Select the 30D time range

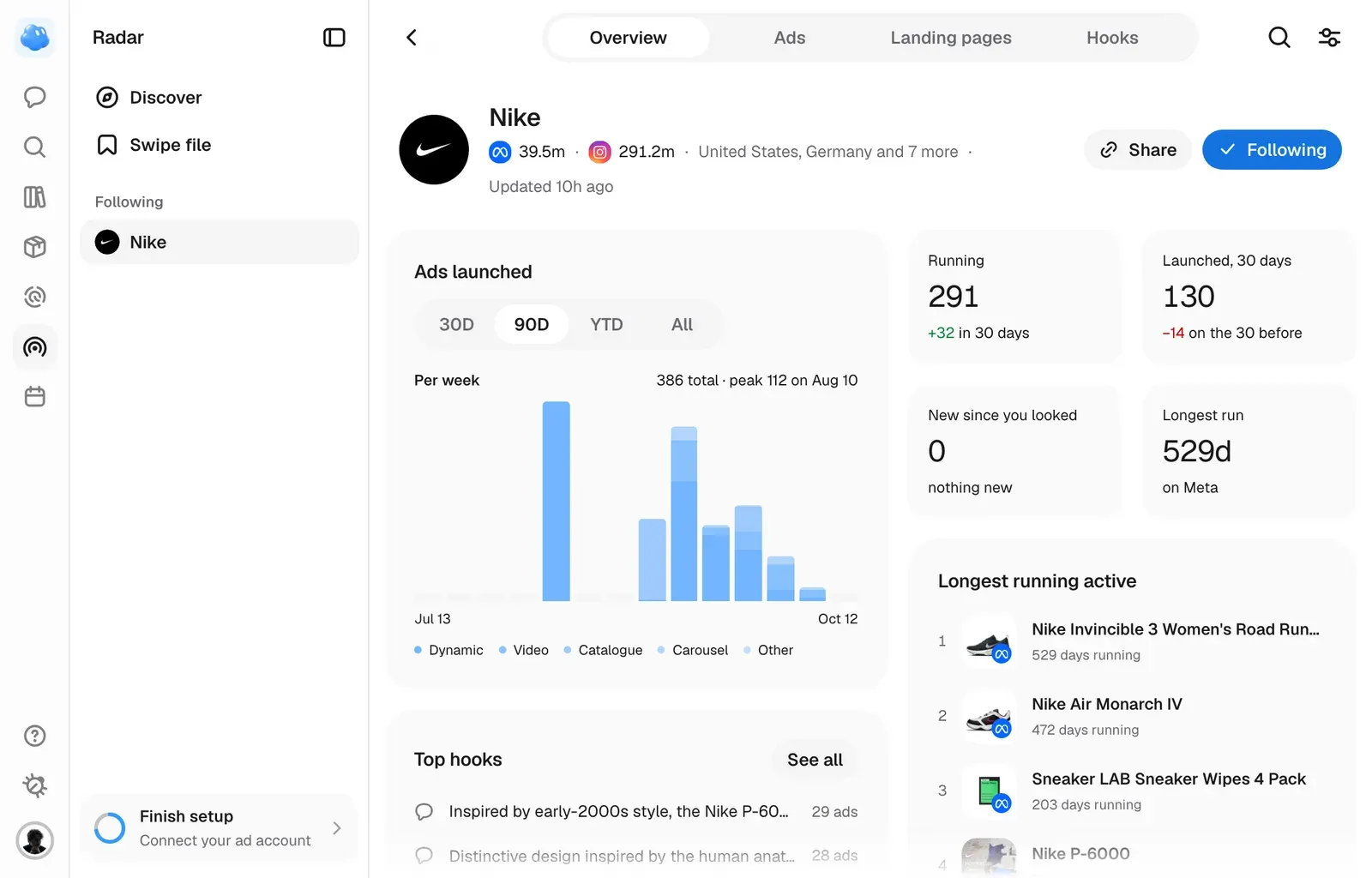point(456,325)
